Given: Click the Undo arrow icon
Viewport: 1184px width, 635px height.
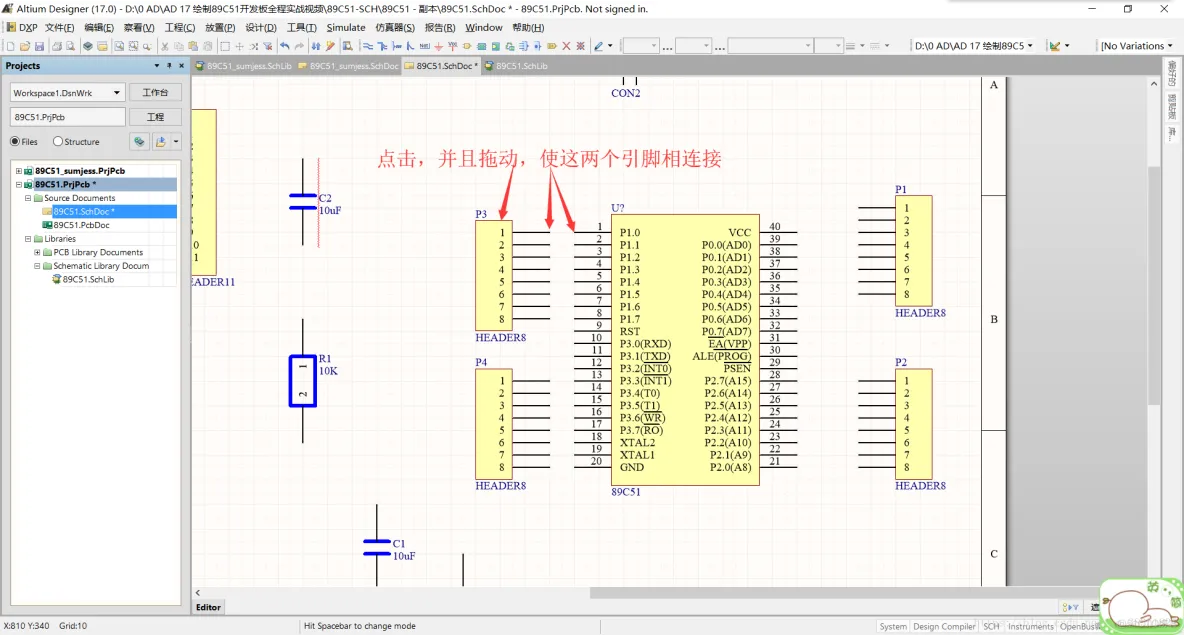Looking at the screenshot, I should tap(285, 46).
